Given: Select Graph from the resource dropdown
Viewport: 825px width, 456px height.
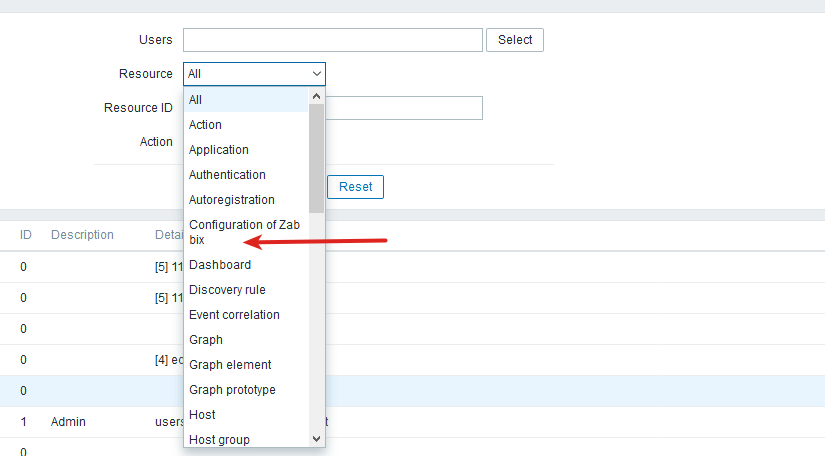Looking at the screenshot, I should (246, 340).
